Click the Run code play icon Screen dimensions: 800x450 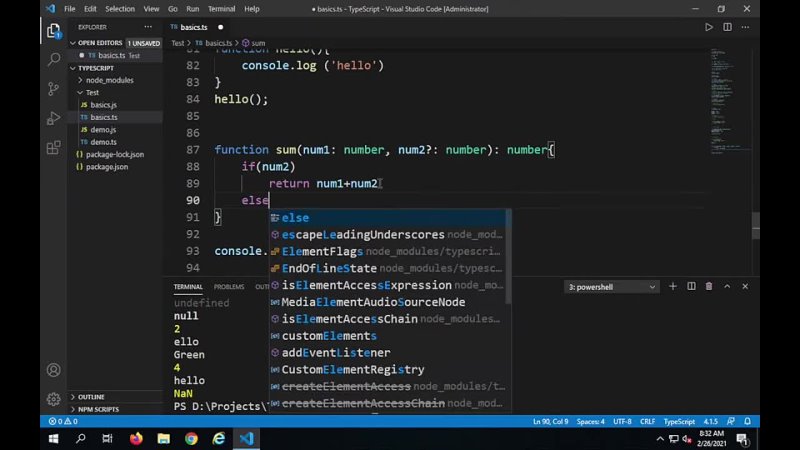[x=709, y=27]
